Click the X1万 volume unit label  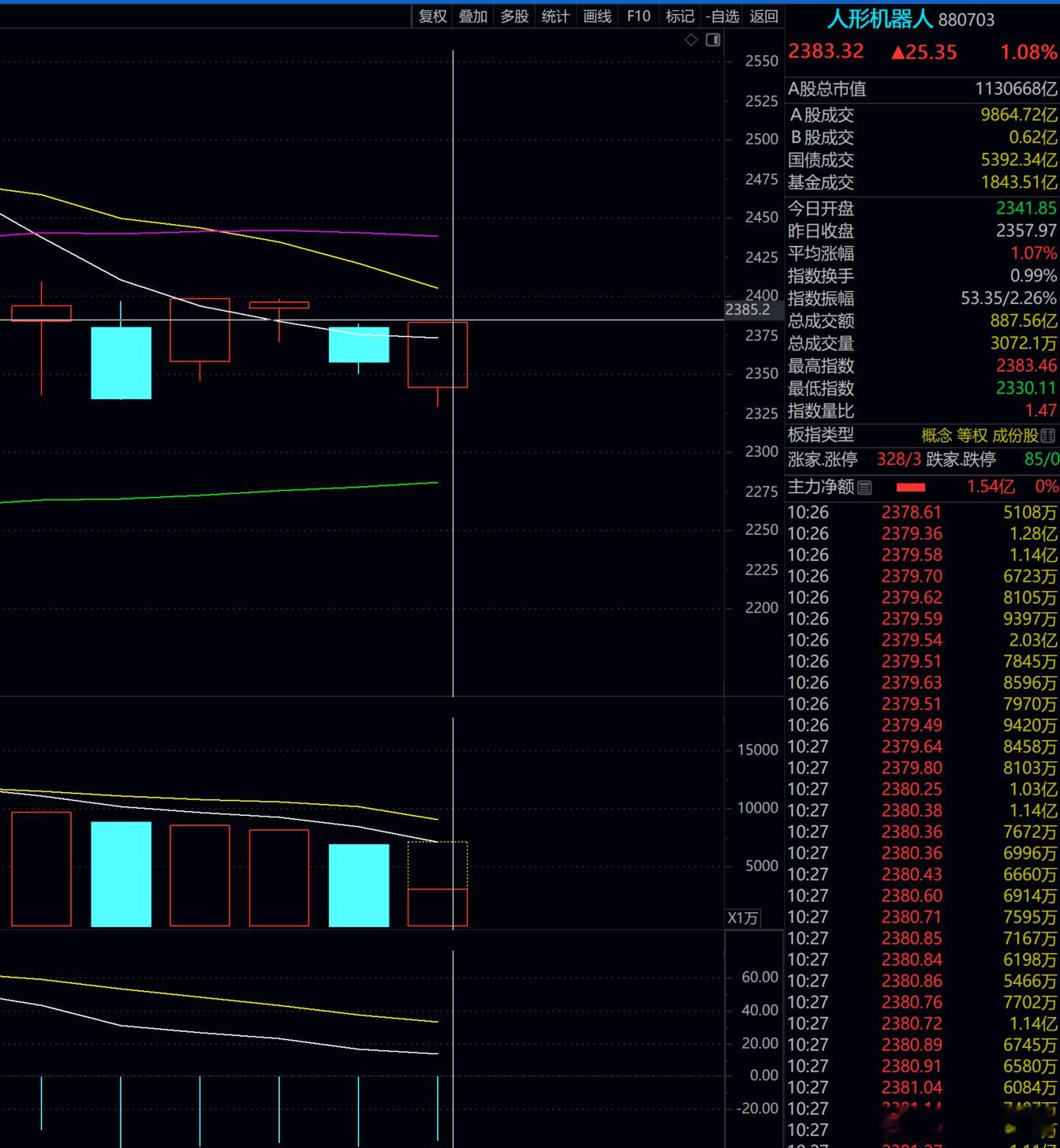coord(742,918)
